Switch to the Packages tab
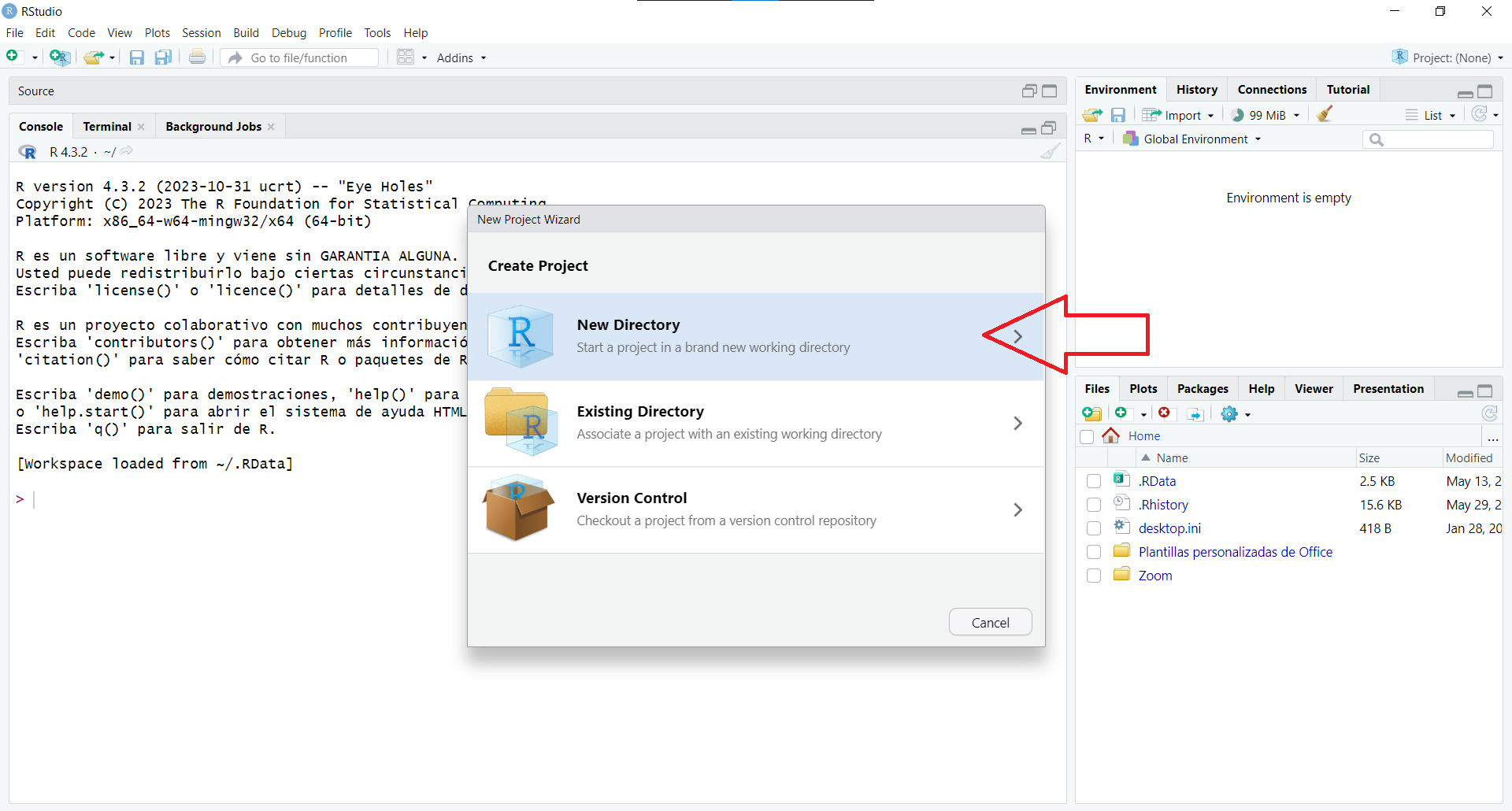The height and width of the screenshot is (811, 1512). 1202,388
